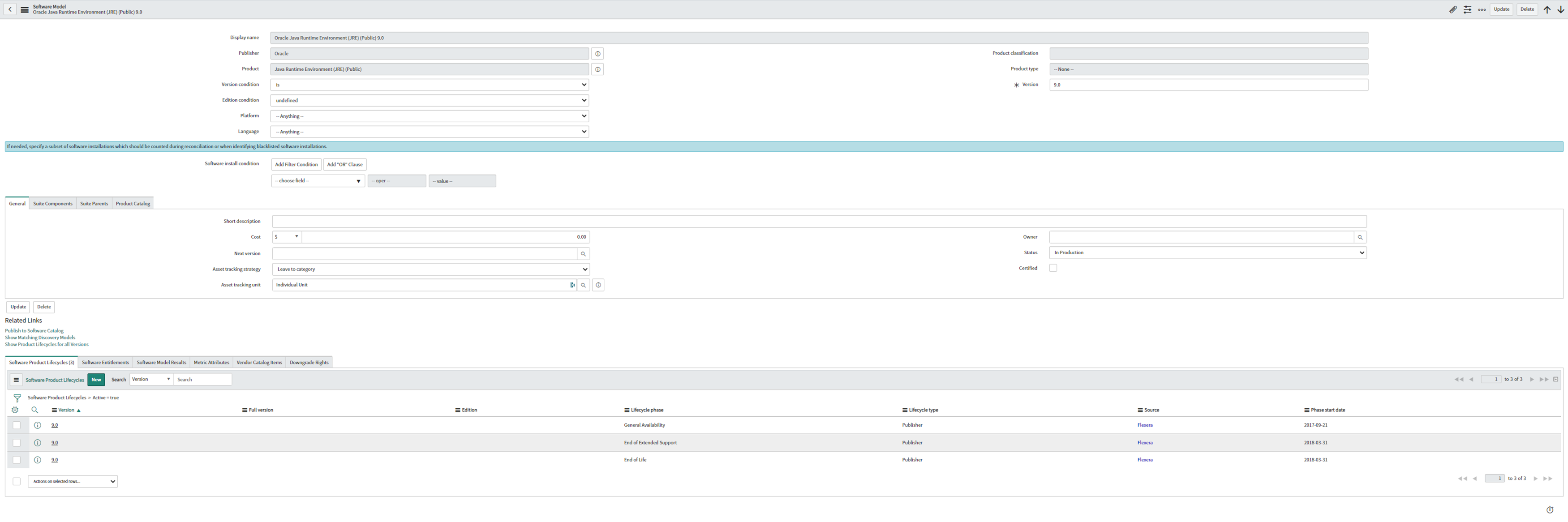Image resolution: width=1568 pixels, height=522 pixels.
Task: Click New in Software Product Lifecycles
Action: [96, 380]
